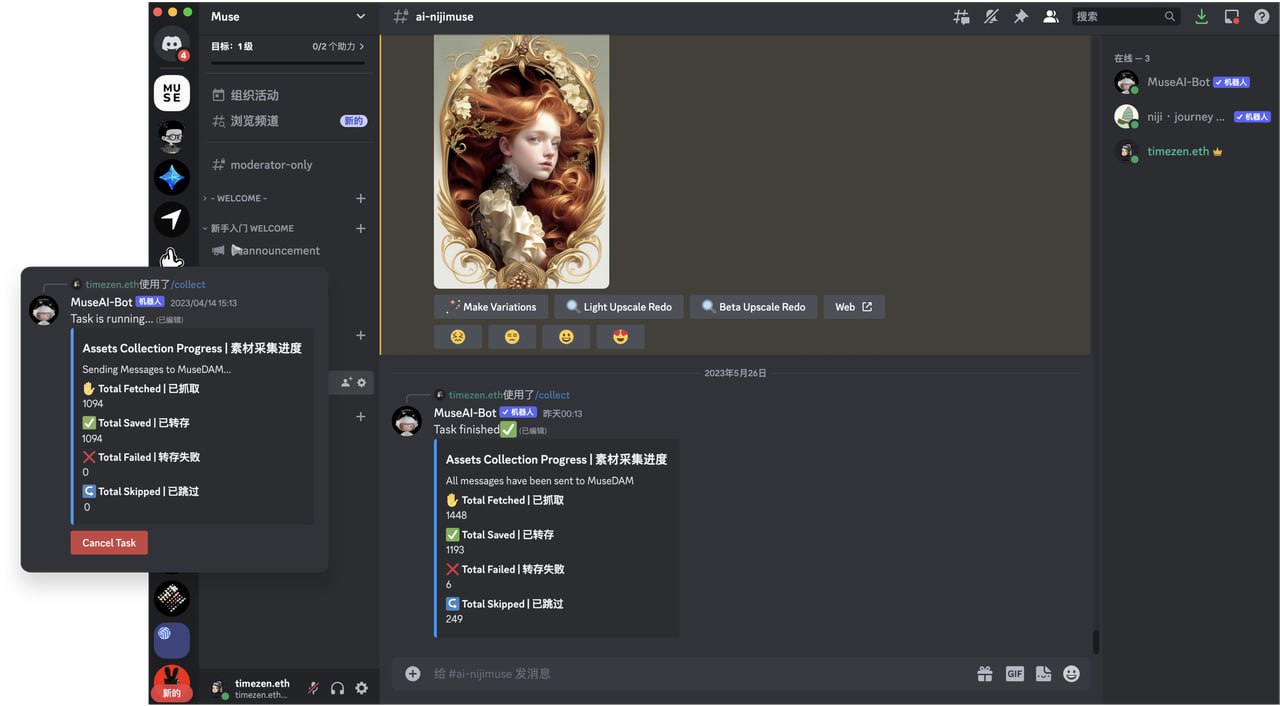Viewport: 1280px width, 706px height.
Task: Click the Make Variations button
Action: click(x=490, y=307)
